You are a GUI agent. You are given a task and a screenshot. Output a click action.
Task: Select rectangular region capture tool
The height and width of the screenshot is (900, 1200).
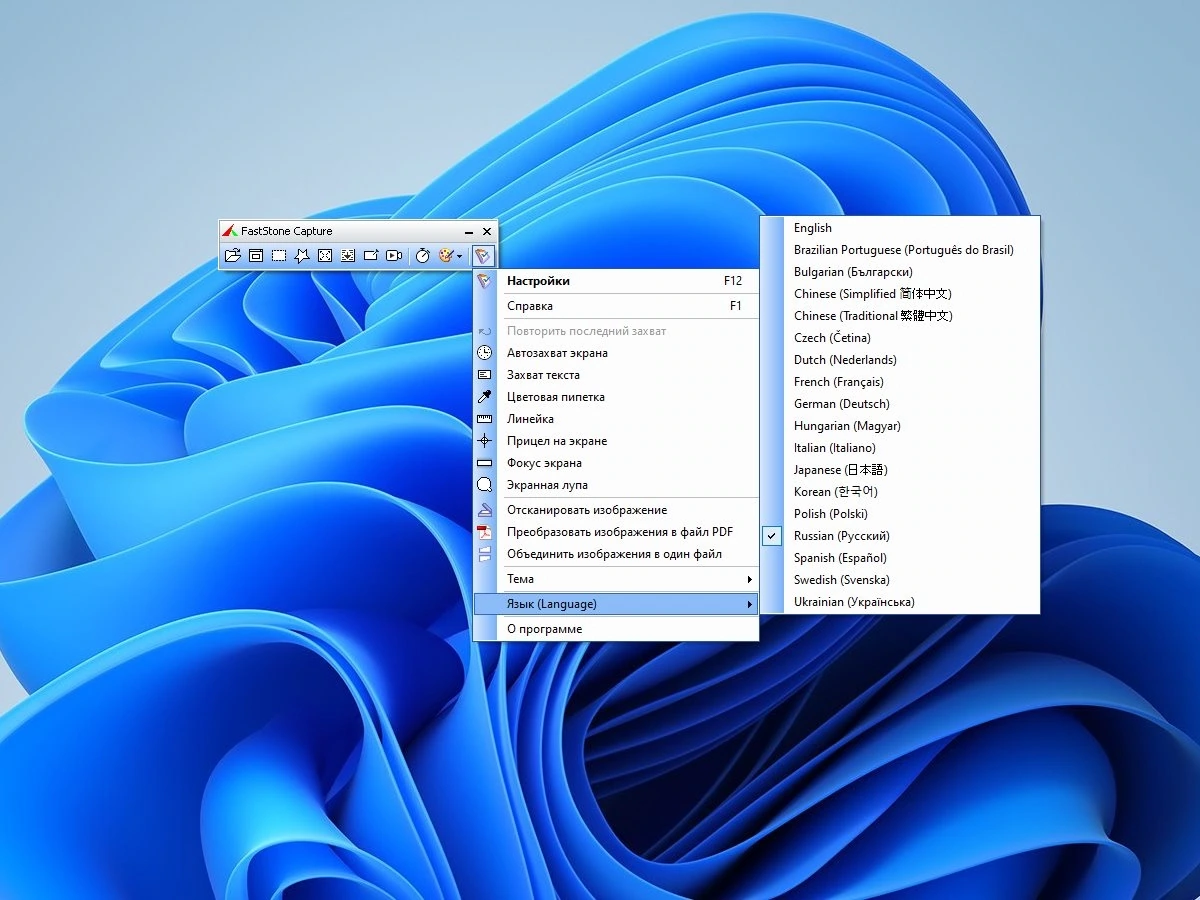pyautogui.click(x=279, y=256)
